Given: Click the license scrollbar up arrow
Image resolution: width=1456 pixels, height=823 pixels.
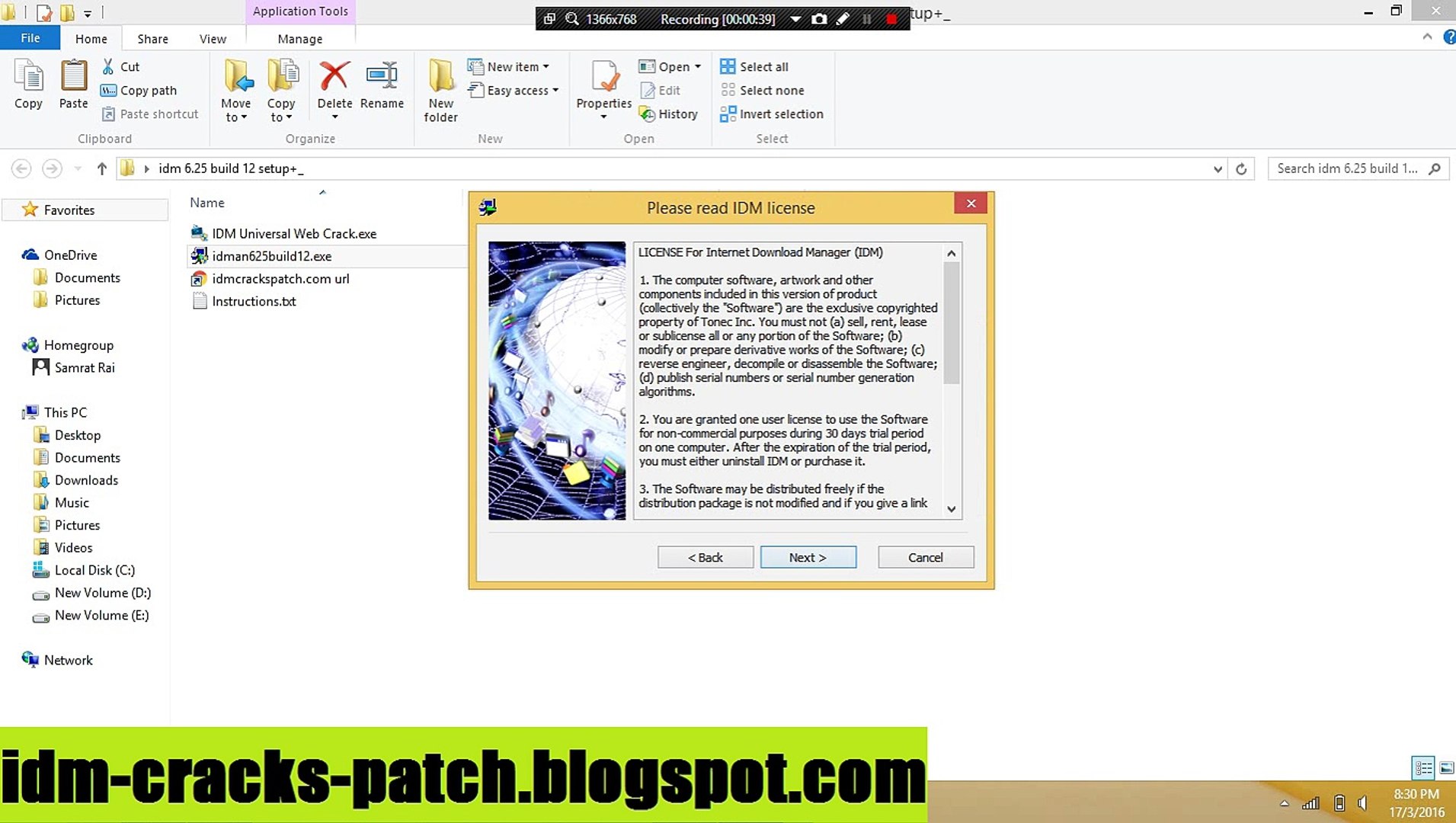Looking at the screenshot, I should click(x=952, y=253).
